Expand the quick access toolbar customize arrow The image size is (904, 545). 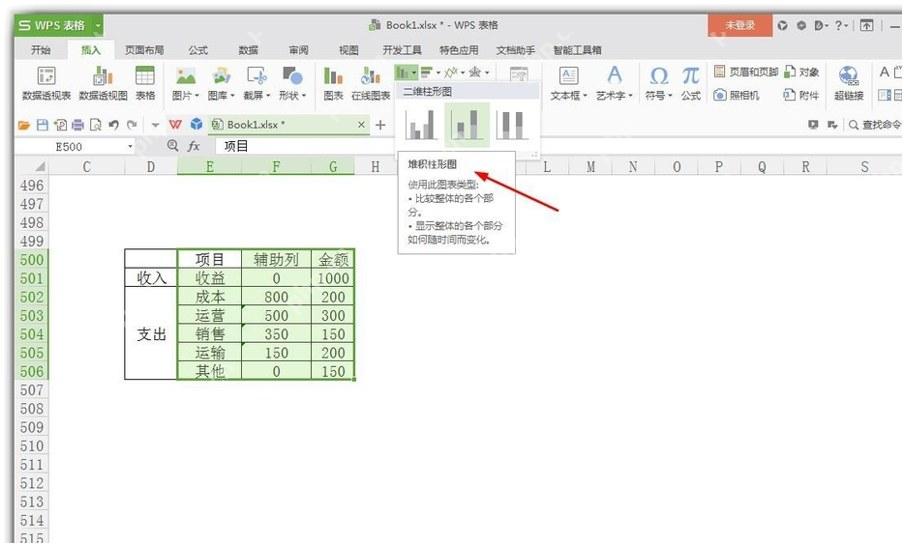click(x=155, y=125)
